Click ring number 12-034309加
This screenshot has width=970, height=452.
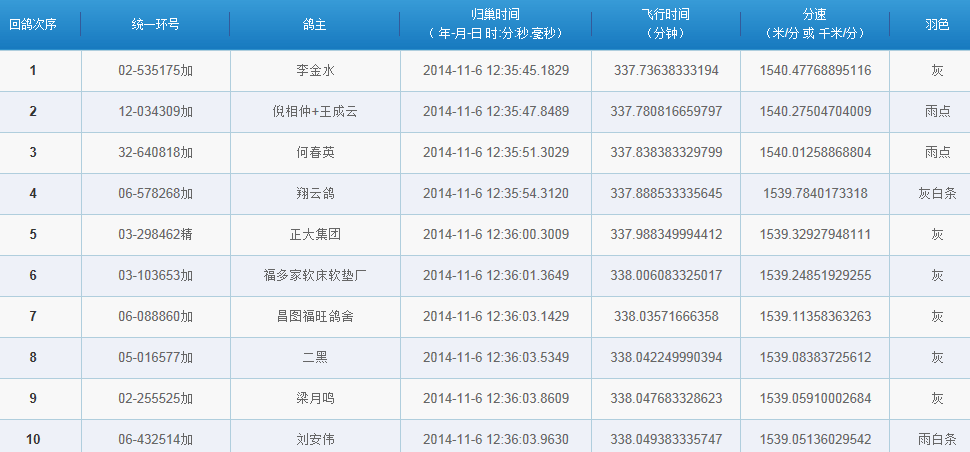point(155,112)
